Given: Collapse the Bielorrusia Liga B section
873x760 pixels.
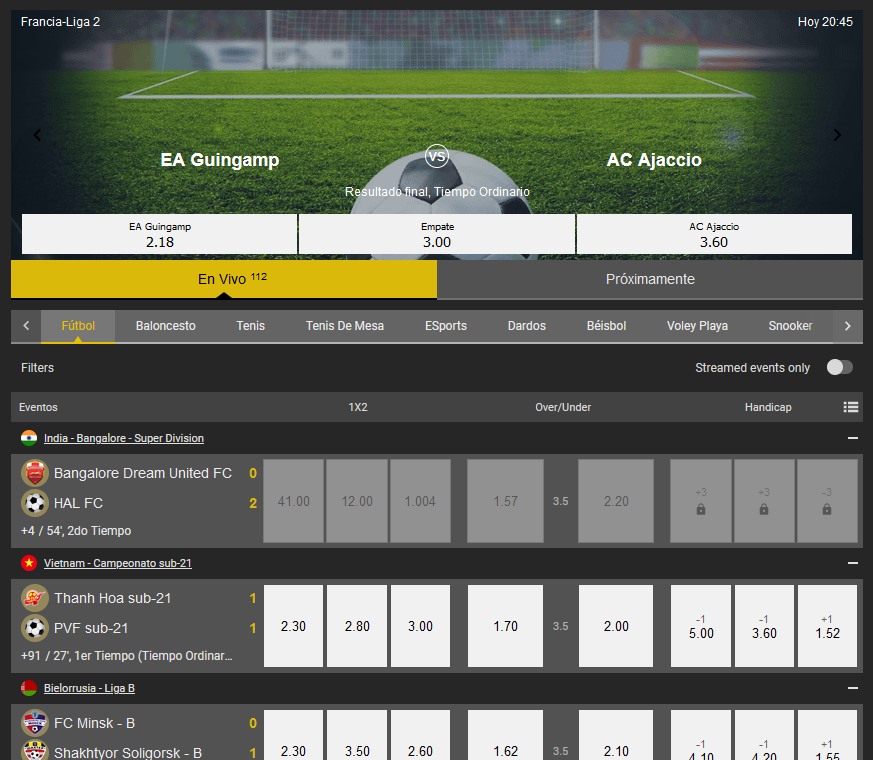Looking at the screenshot, I should [x=852, y=688].
